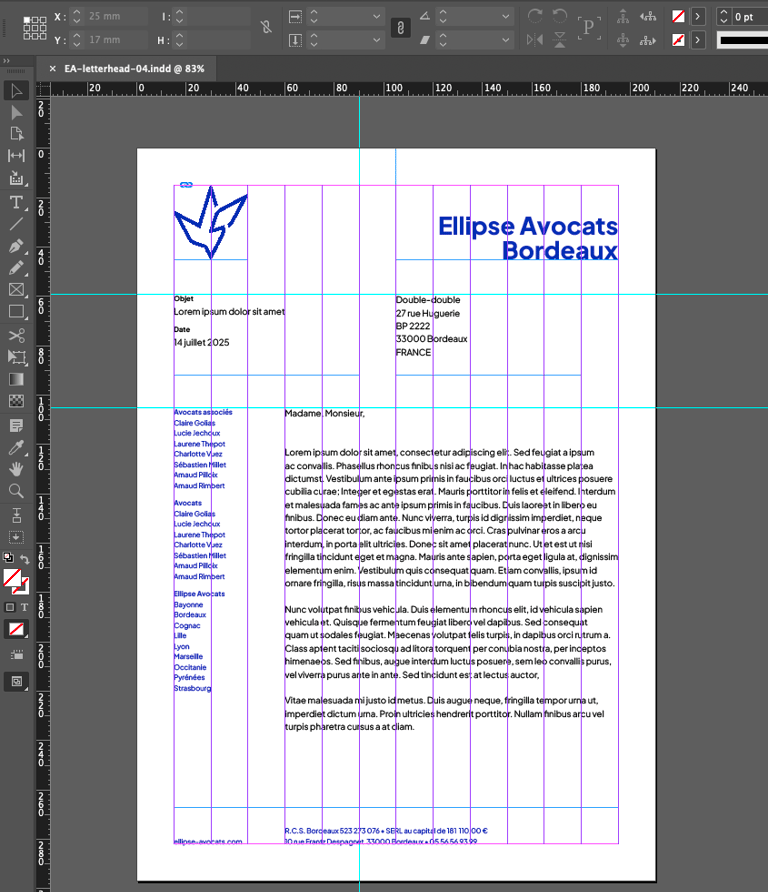This screenshot has height=892, width=768.
Task: Click the Rotate 90° clockwise icon
Action: (x=535, y=16)
